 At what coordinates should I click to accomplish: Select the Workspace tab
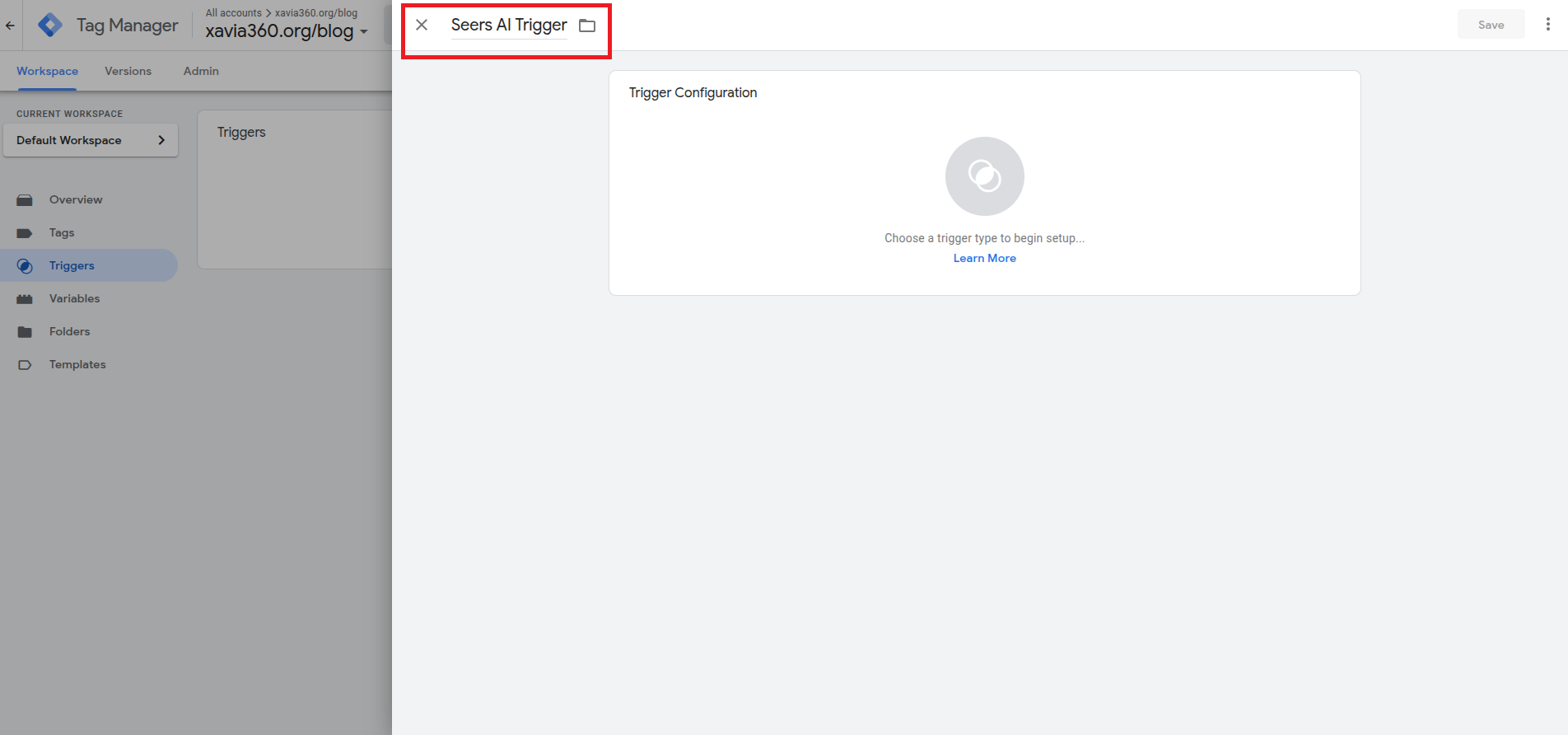tap(47, 71)
